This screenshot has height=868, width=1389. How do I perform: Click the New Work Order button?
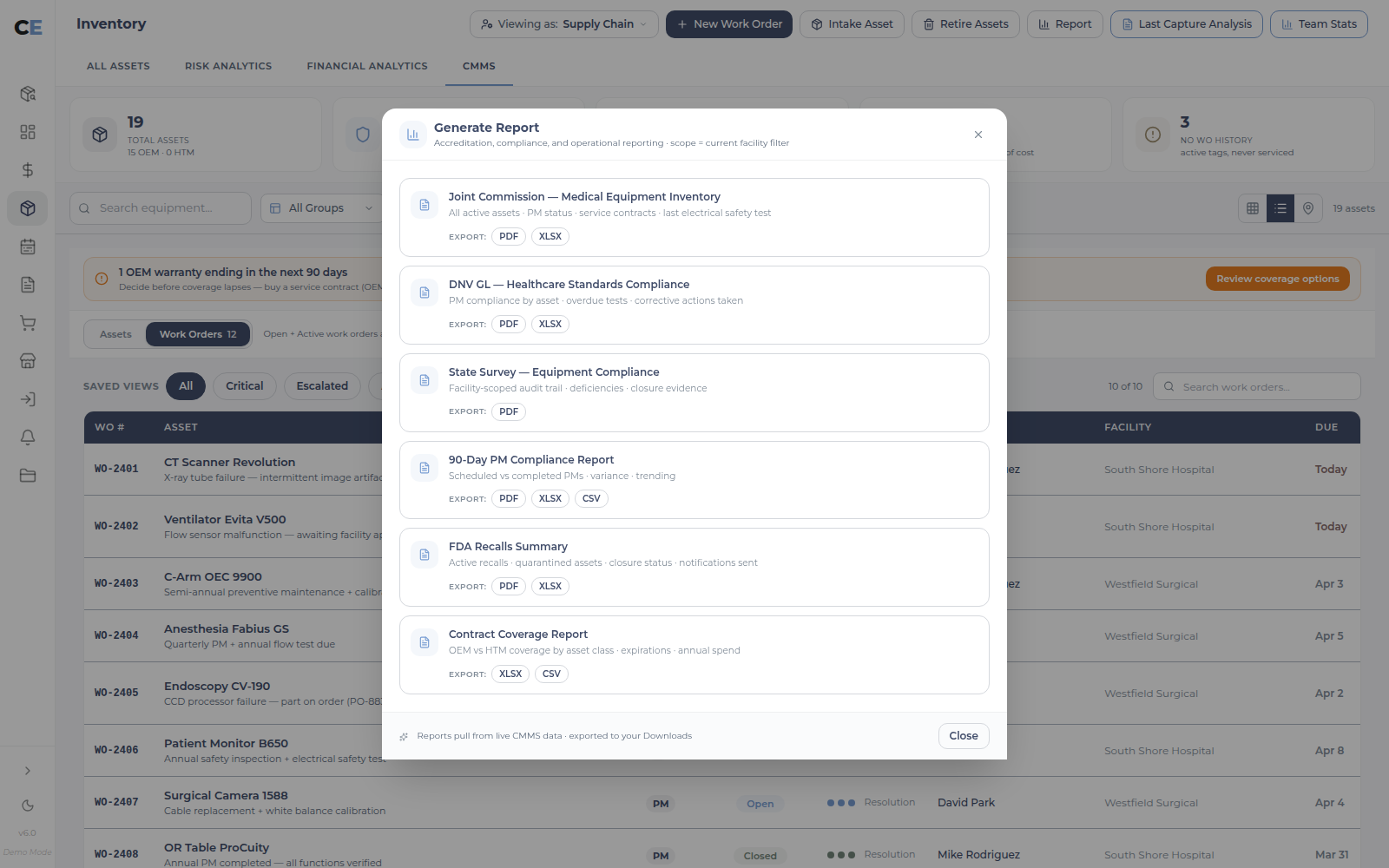pos(729,24)
